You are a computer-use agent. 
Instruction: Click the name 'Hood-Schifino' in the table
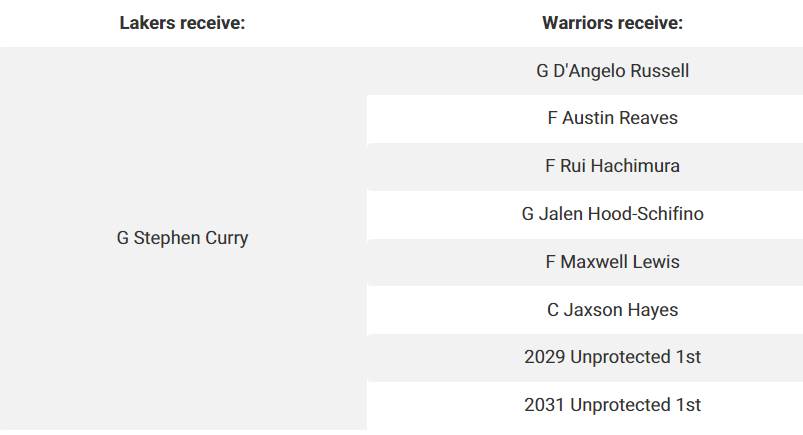pos(646,214)
